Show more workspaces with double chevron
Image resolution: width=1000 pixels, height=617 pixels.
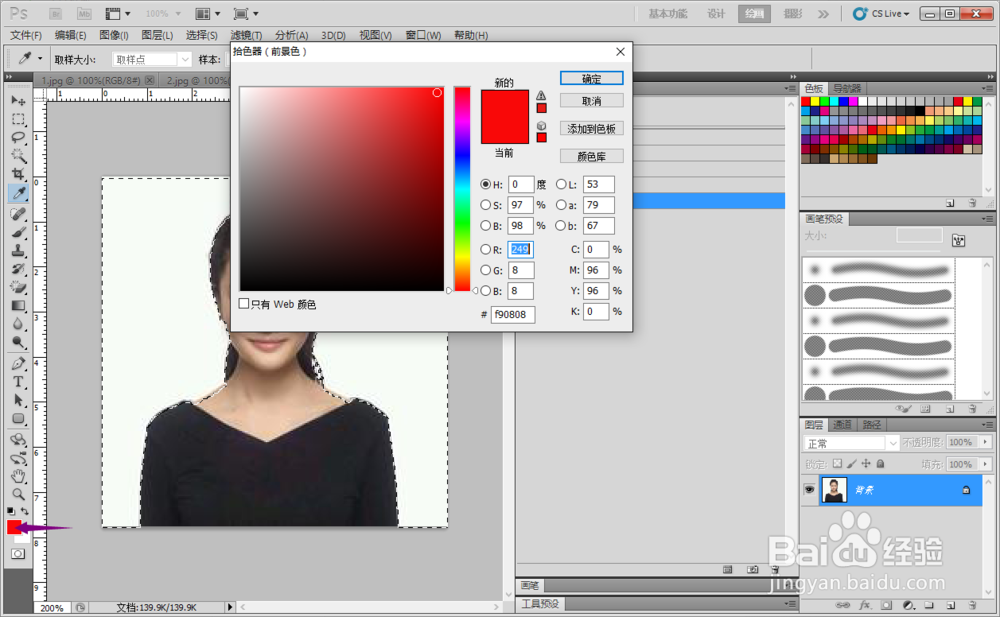coord(823,13)
